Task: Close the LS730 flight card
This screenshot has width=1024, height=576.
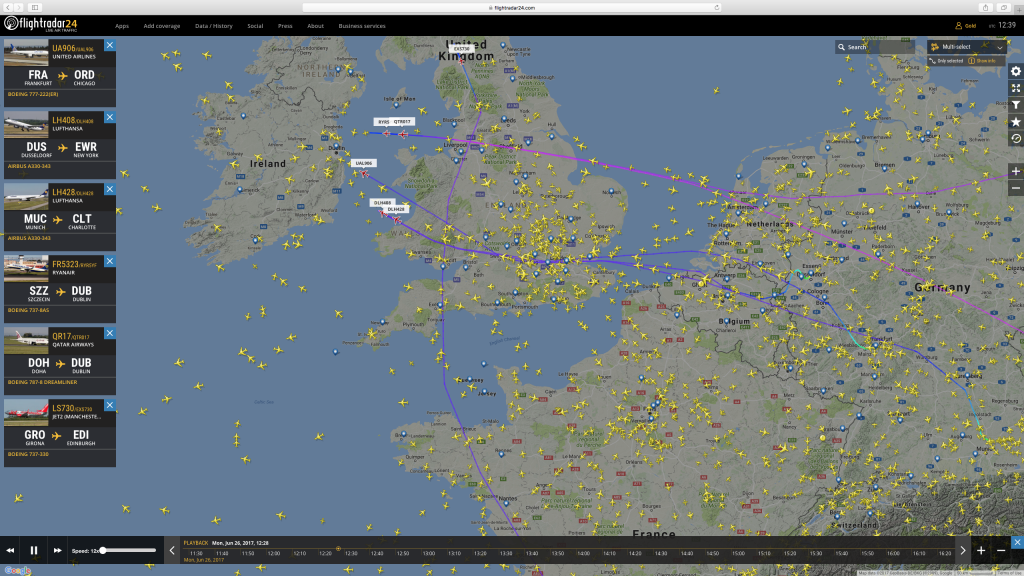Action: tap(110, 405)
